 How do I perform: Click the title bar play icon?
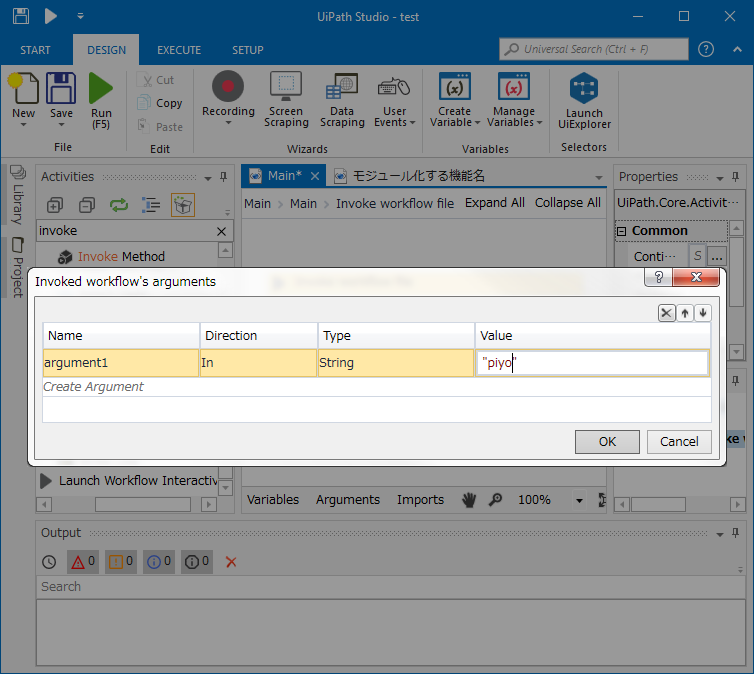tap(50, 16)
